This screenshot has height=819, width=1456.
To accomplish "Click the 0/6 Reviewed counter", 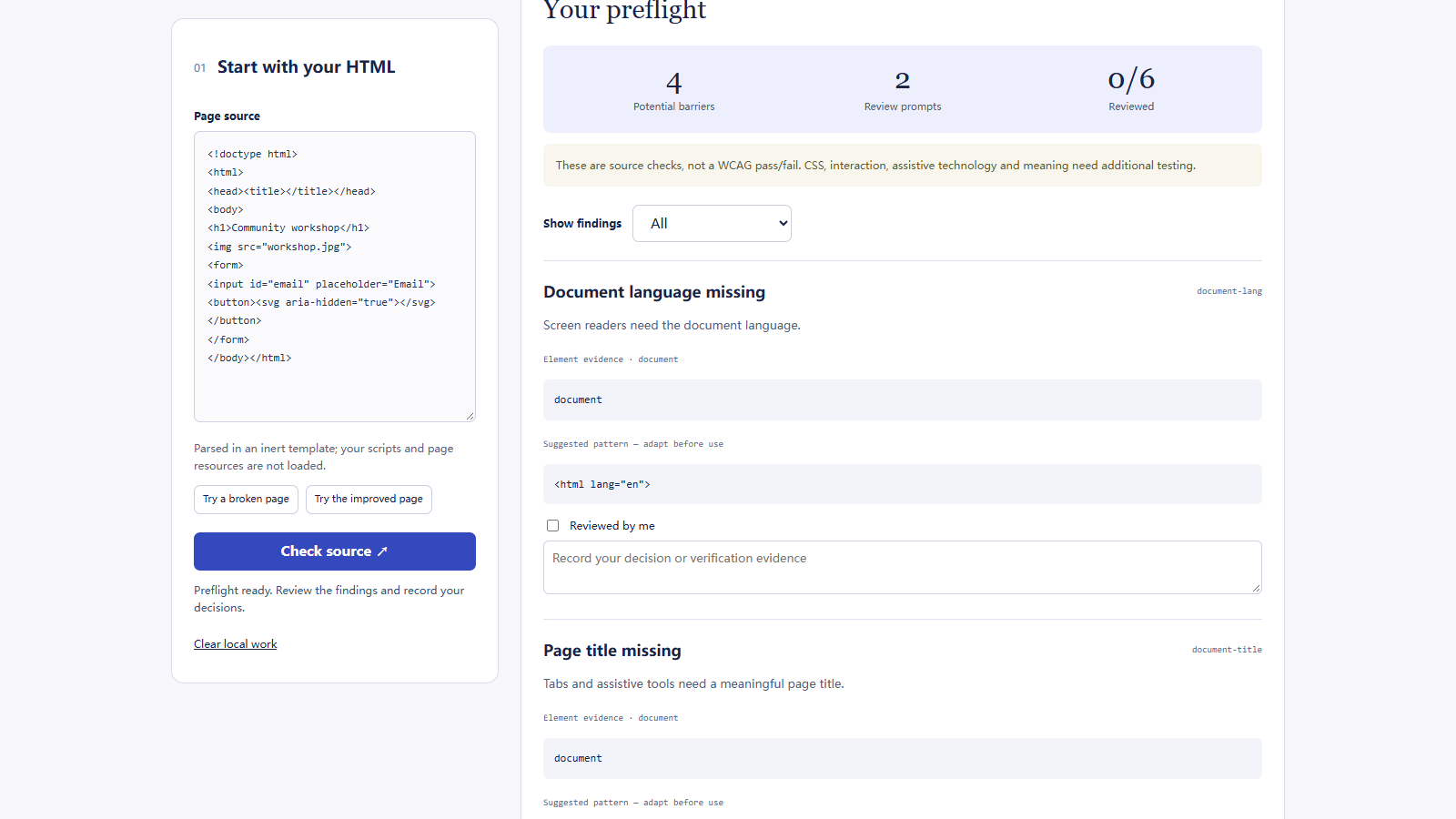I will click(x=1131, y=90).
